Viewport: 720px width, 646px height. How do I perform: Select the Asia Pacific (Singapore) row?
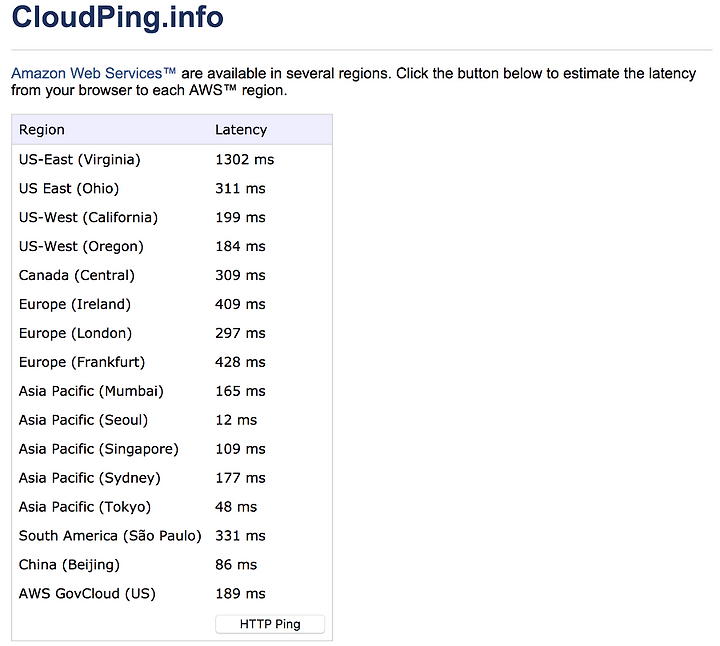pos(172,449)
